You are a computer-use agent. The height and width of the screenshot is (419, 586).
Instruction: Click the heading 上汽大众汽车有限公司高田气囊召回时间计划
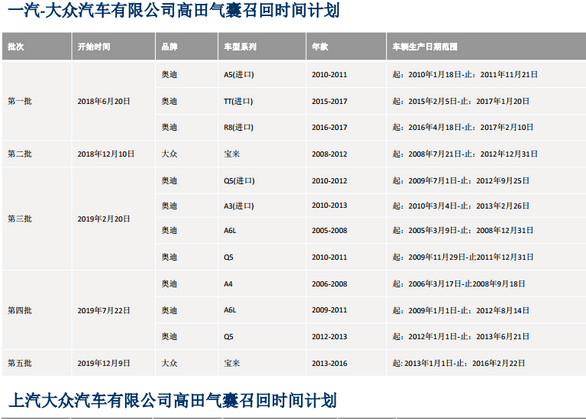click(172, 400)
